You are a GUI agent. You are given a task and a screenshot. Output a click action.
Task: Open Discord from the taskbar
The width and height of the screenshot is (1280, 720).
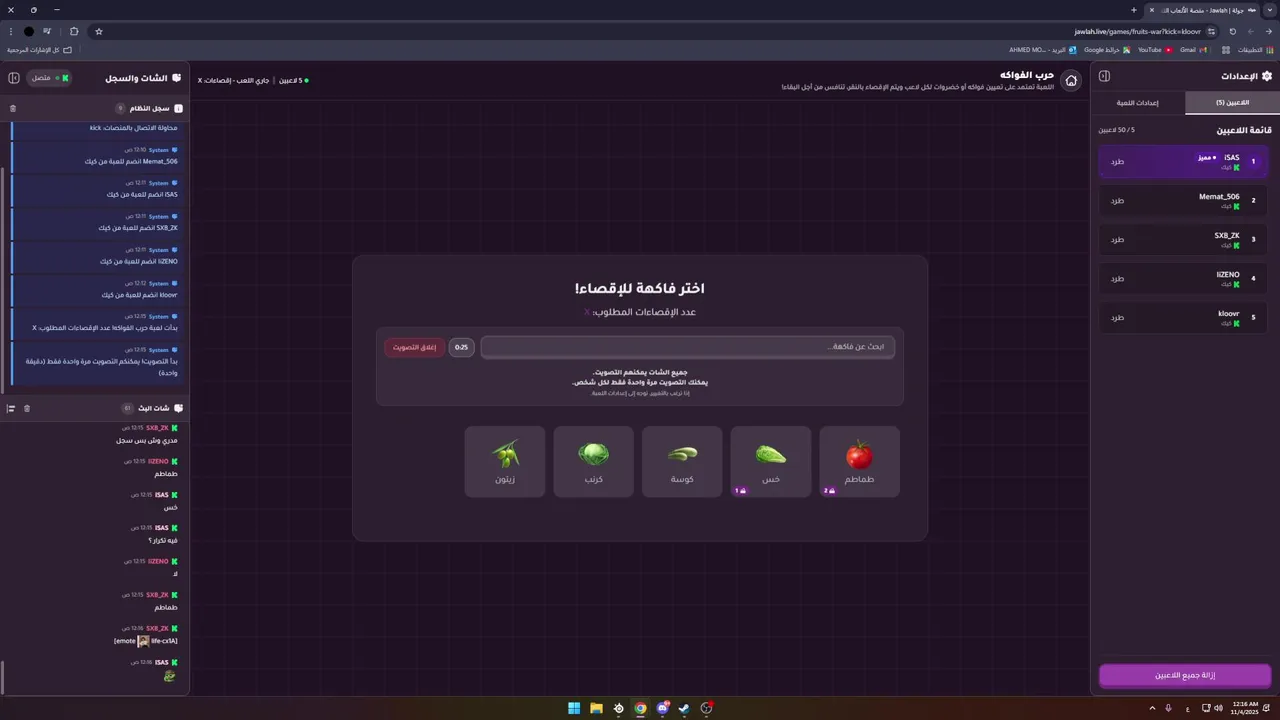[x=662, y=708]
